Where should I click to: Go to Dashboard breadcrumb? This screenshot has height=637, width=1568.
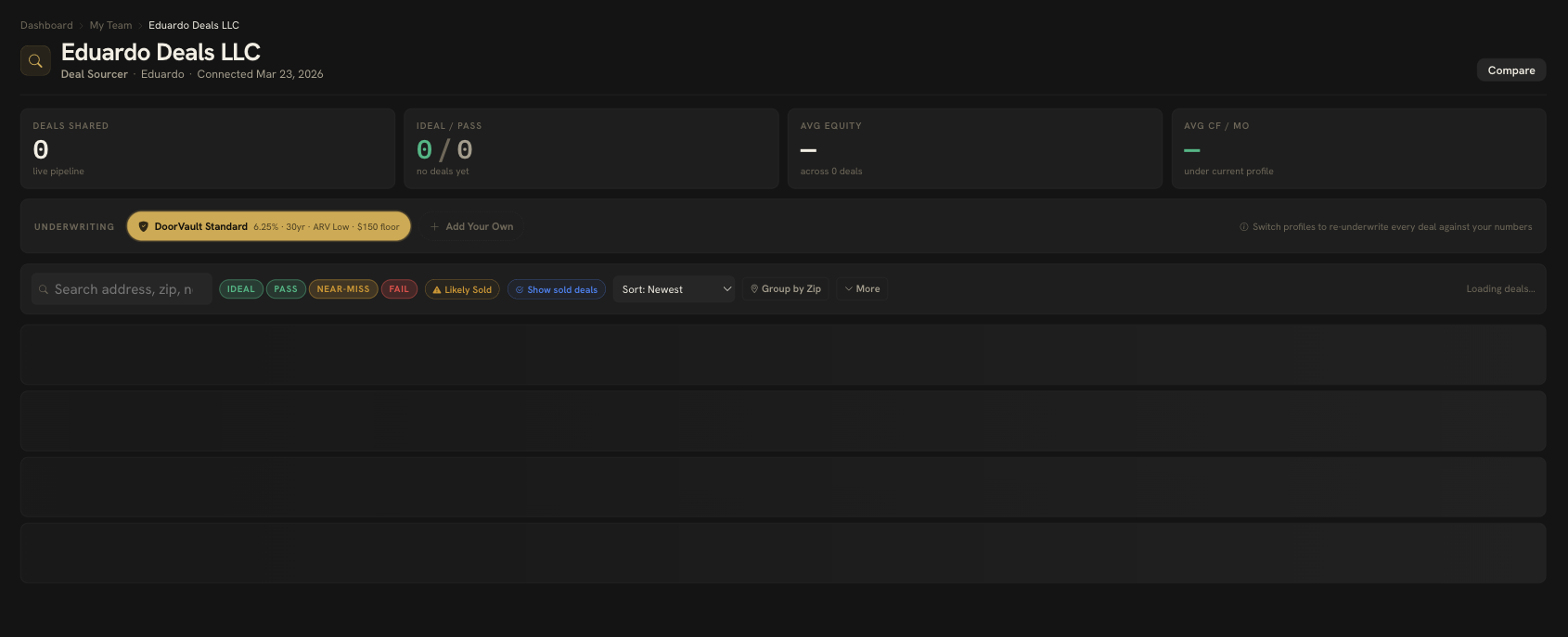click(46, 25)
